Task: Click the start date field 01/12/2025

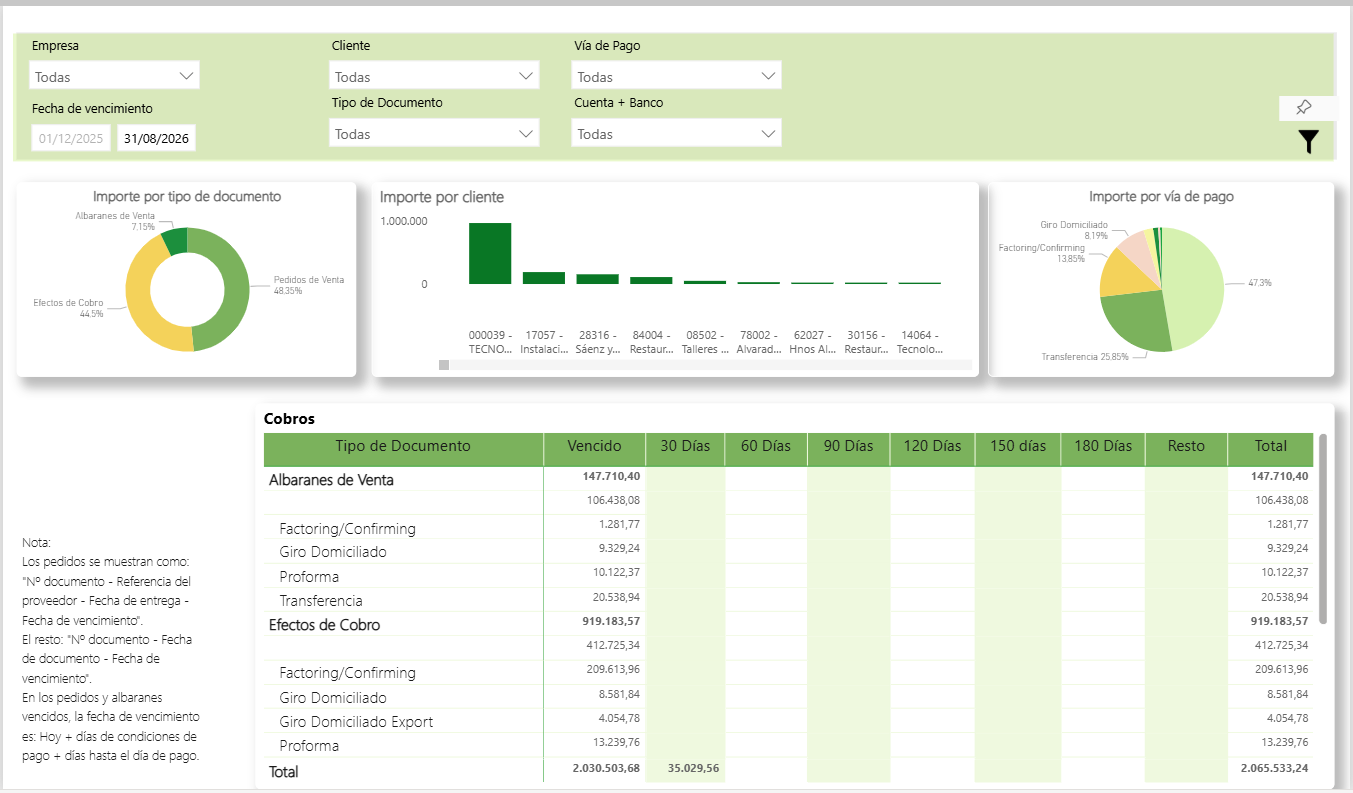Action: tap(71, 139)
